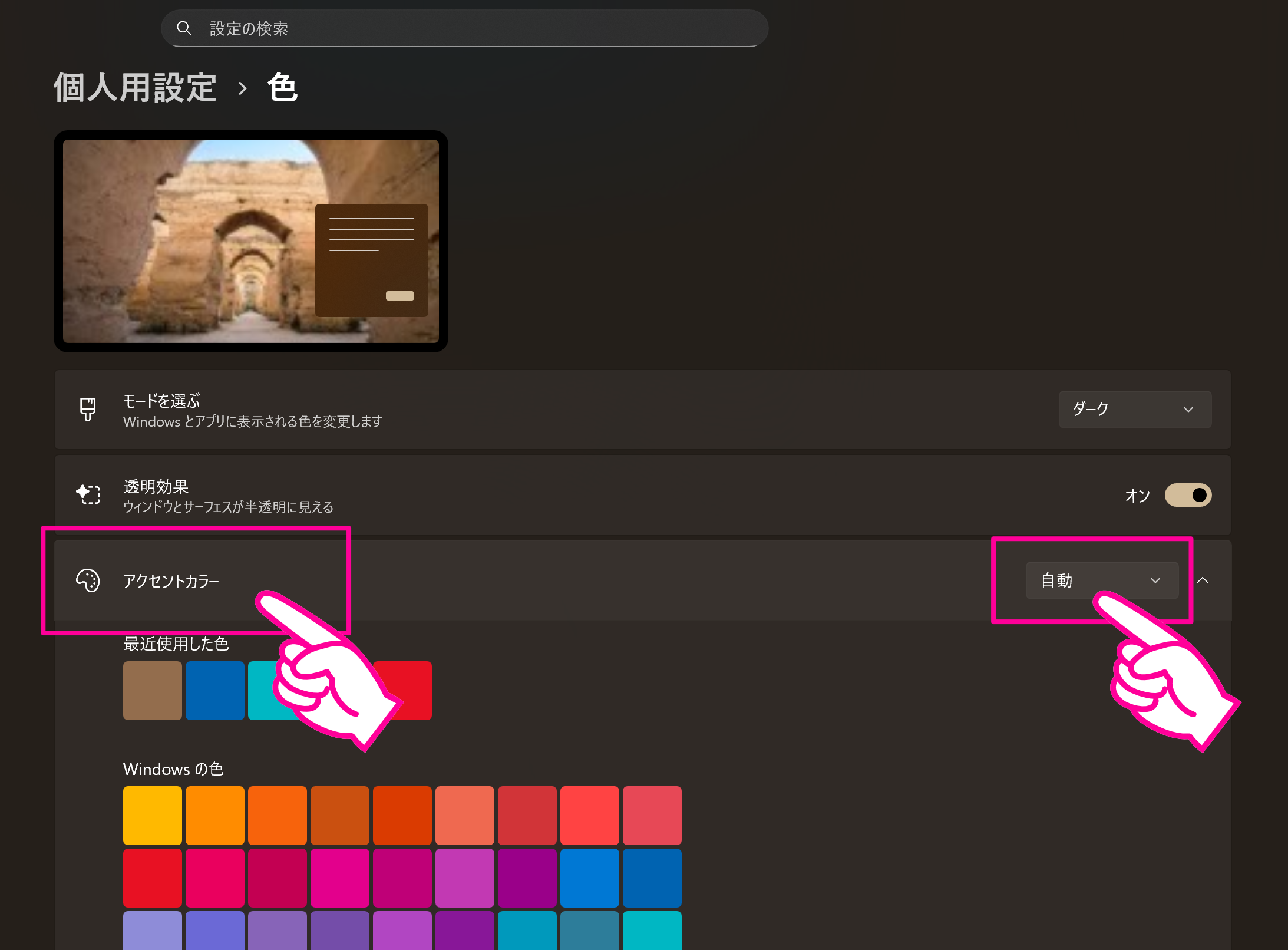
Task: Click the desktop preview thumbnail
Action: (x=250, y=241)
